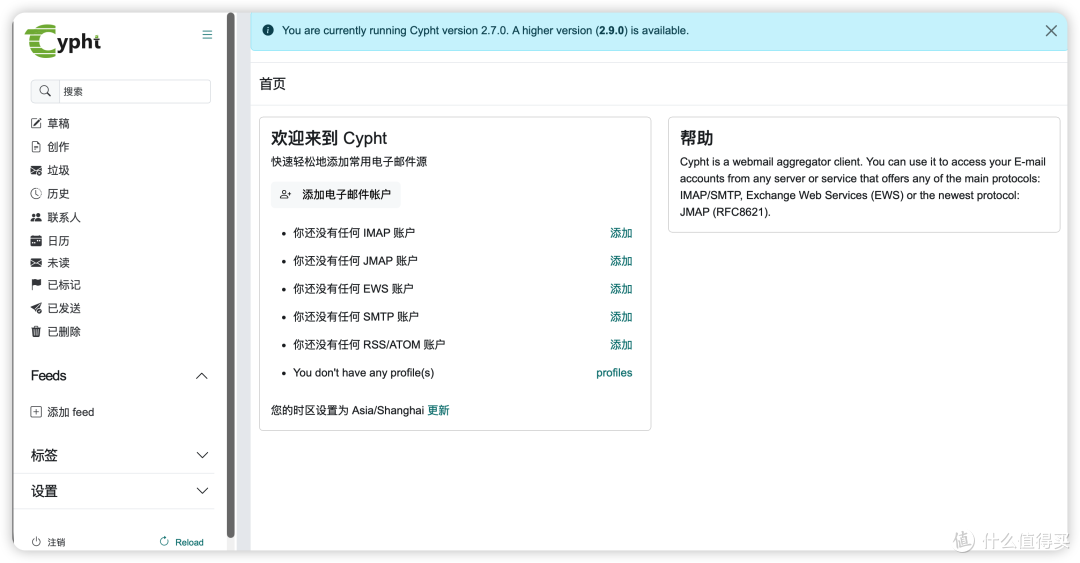
Task: Click the 快速轻松地添加常用电子邮件源 subtitle
Action: [349, 162]
